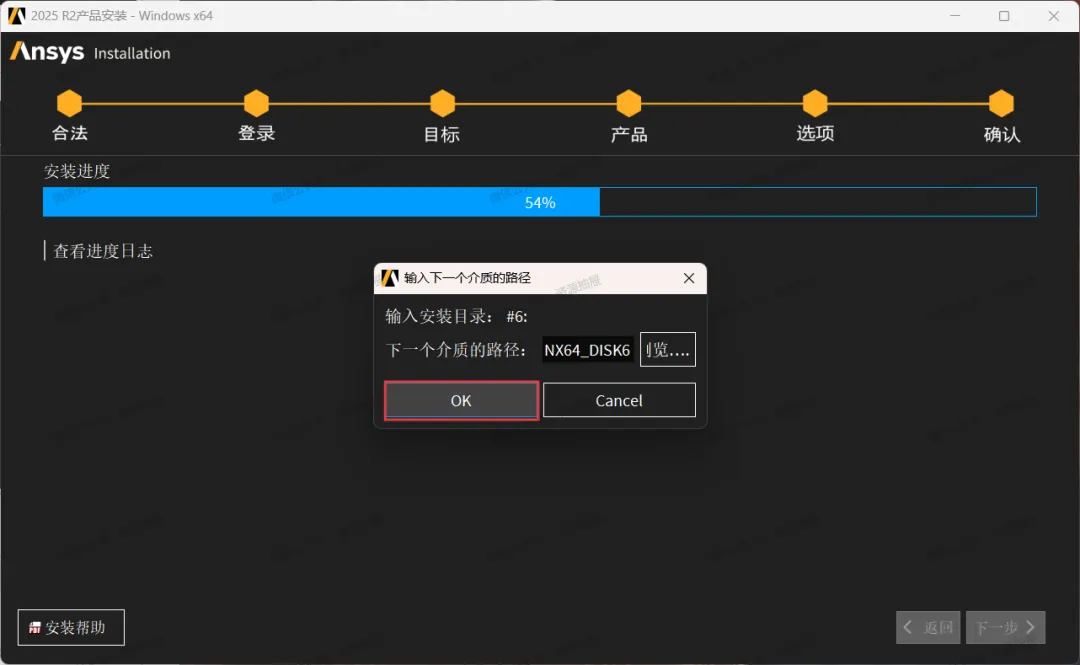The image size is (1080, 665).
Task: Click the 54% installation progress bar
Action: (x=539, y=202)
